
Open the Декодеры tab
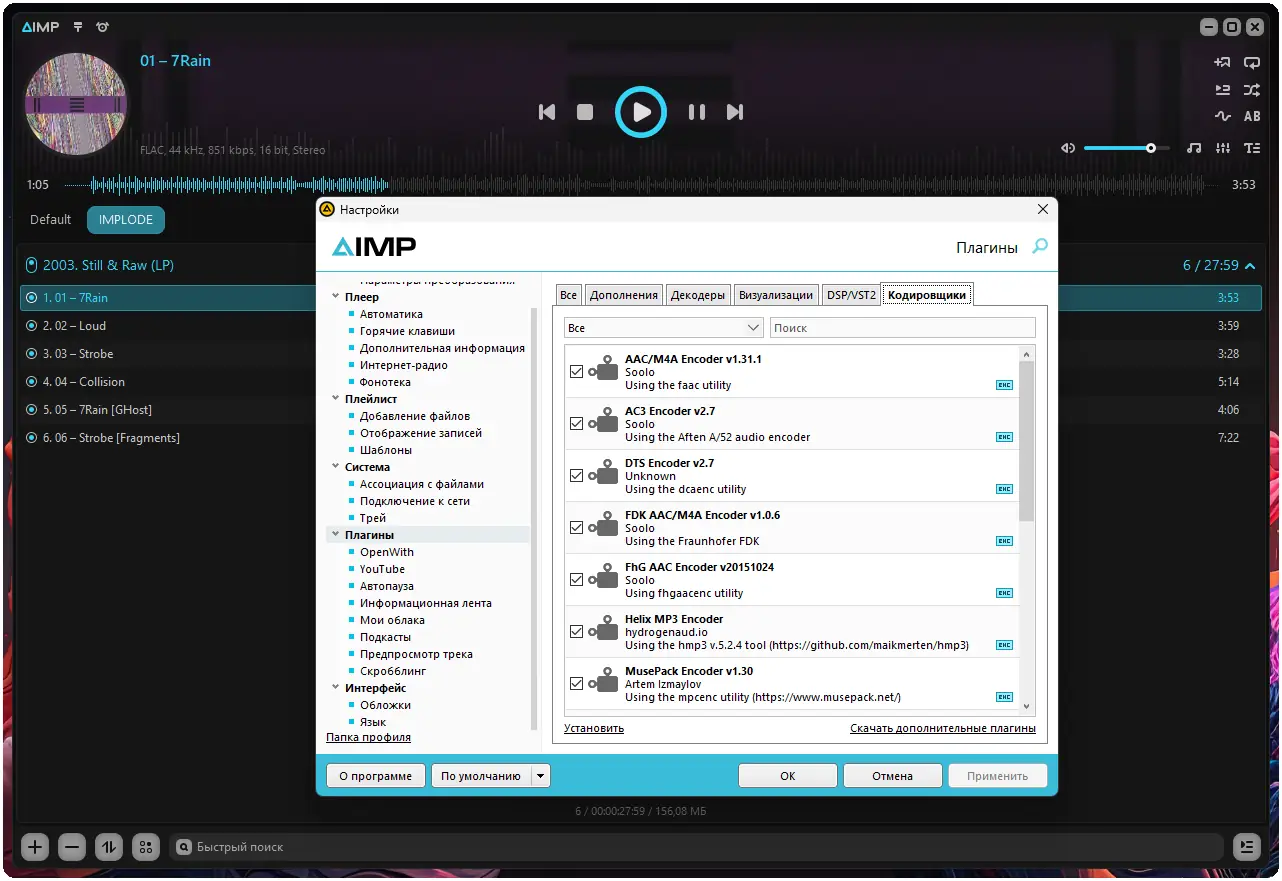point(698,295)
